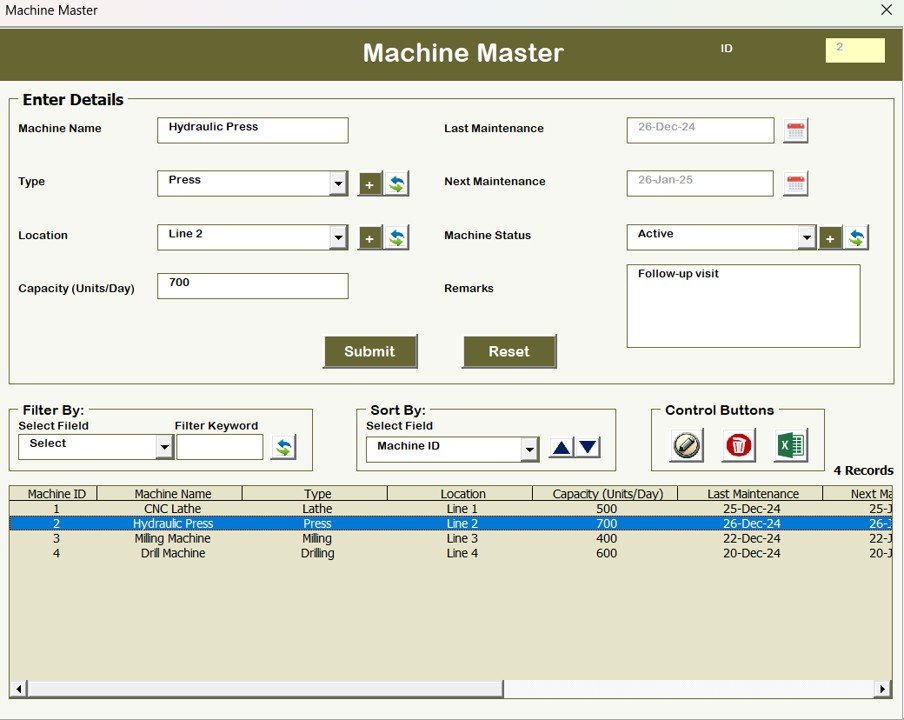Click the red trash delete icon
The width and height of the screenshot is (904, 720).
click(x=738, y=446)
